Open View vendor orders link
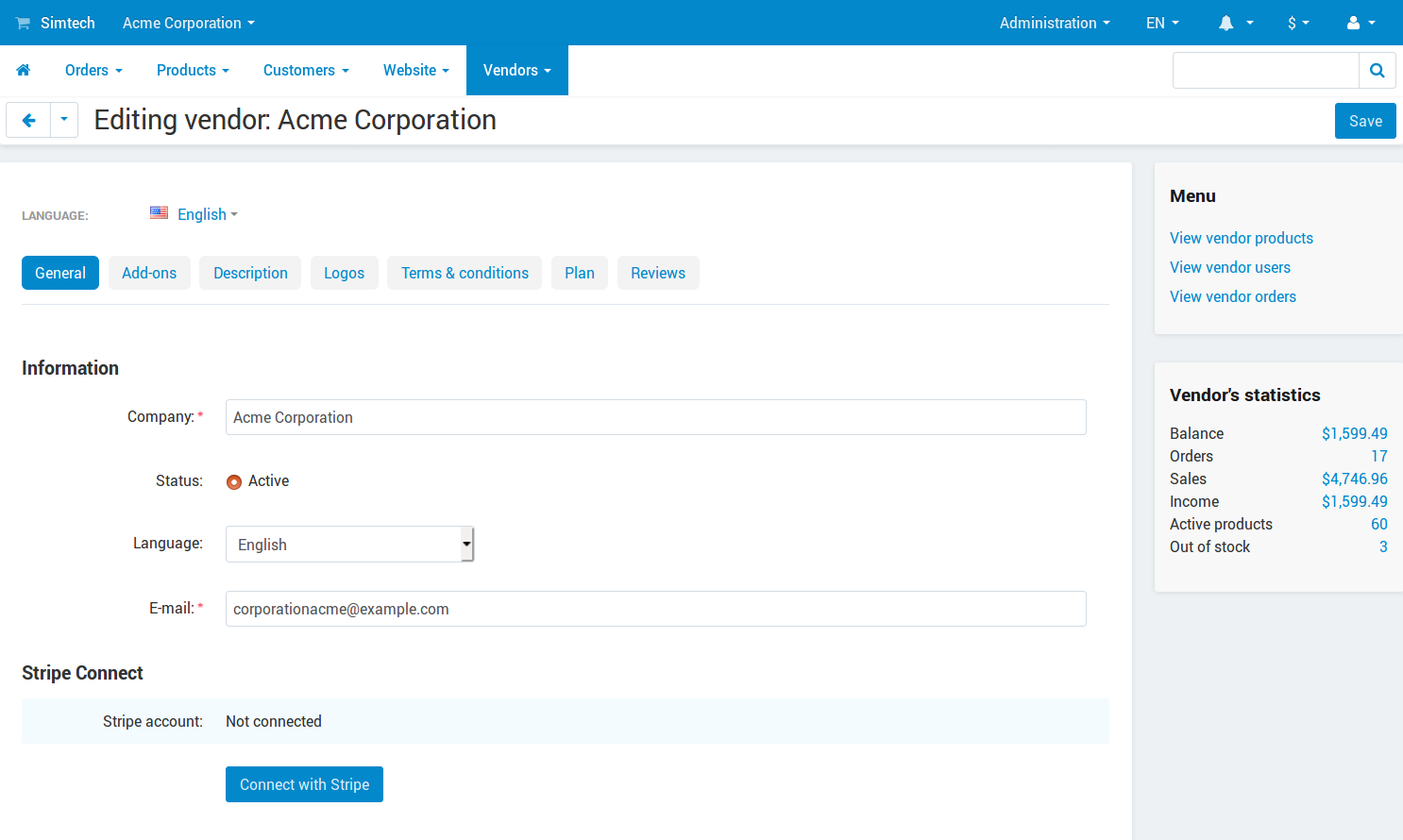 [x=1233, y=296]
